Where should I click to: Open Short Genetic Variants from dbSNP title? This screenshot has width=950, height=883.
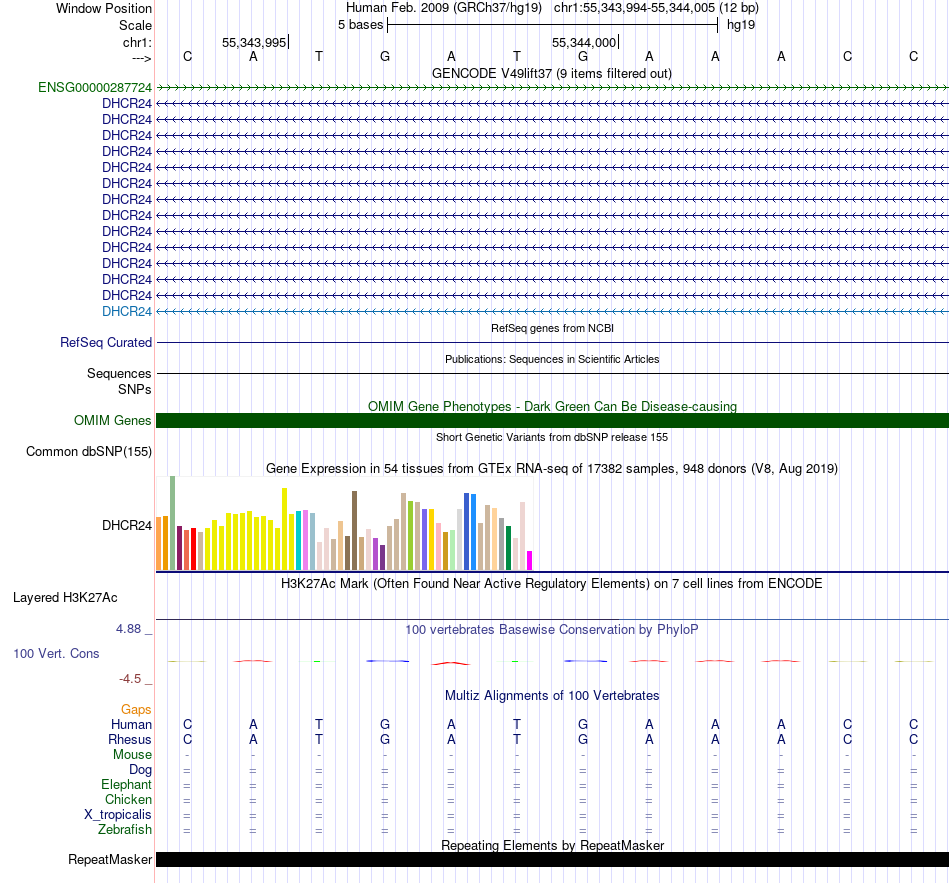click(552, 437)
